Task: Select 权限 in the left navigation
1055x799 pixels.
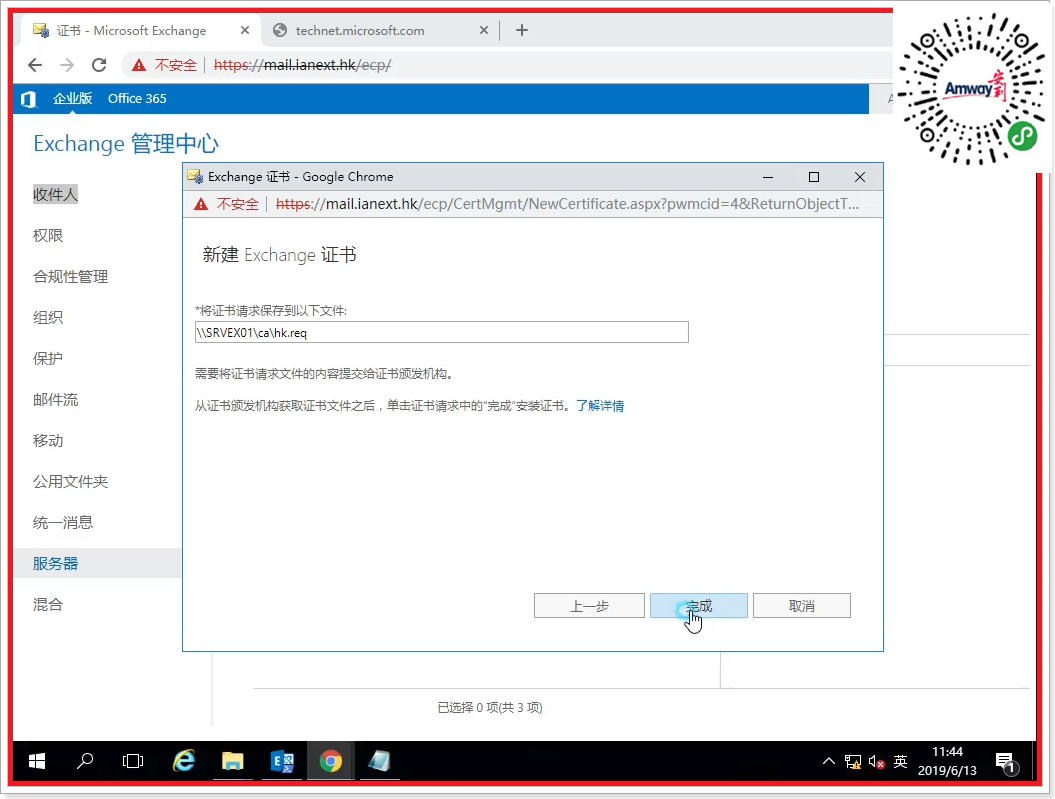Action: click(48, 235)
